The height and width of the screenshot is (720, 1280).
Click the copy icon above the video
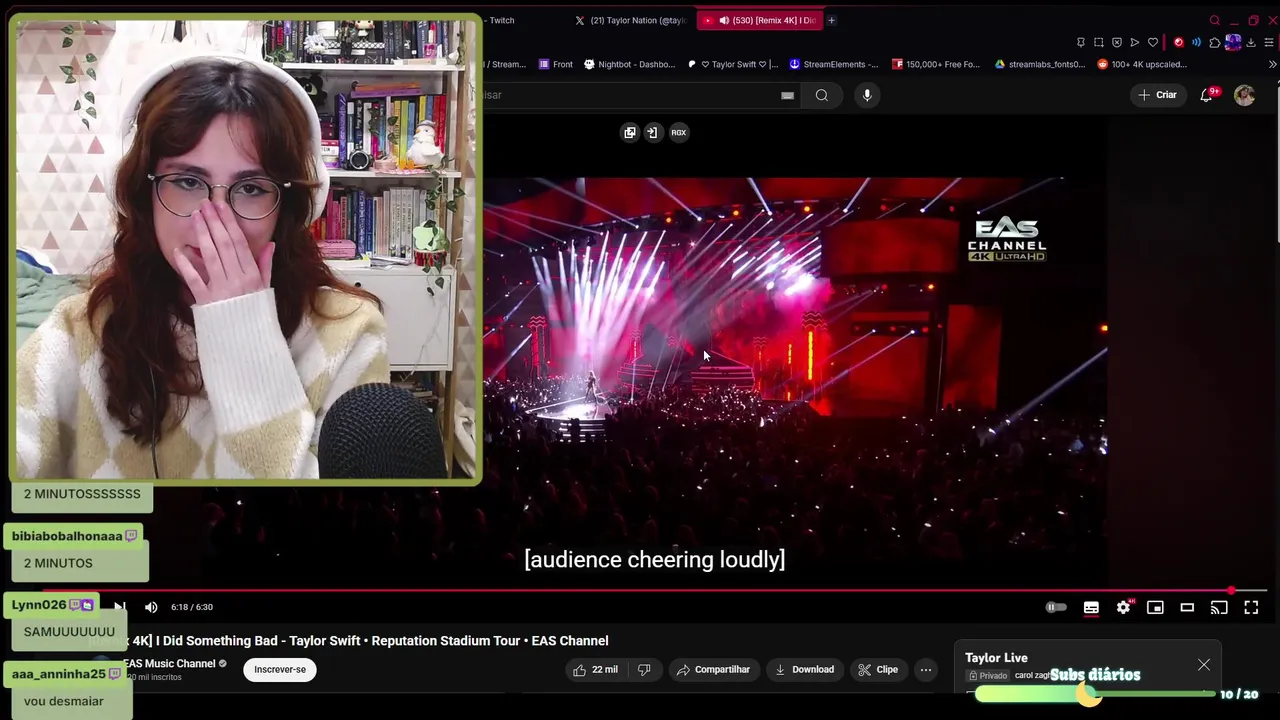[630, 132]
